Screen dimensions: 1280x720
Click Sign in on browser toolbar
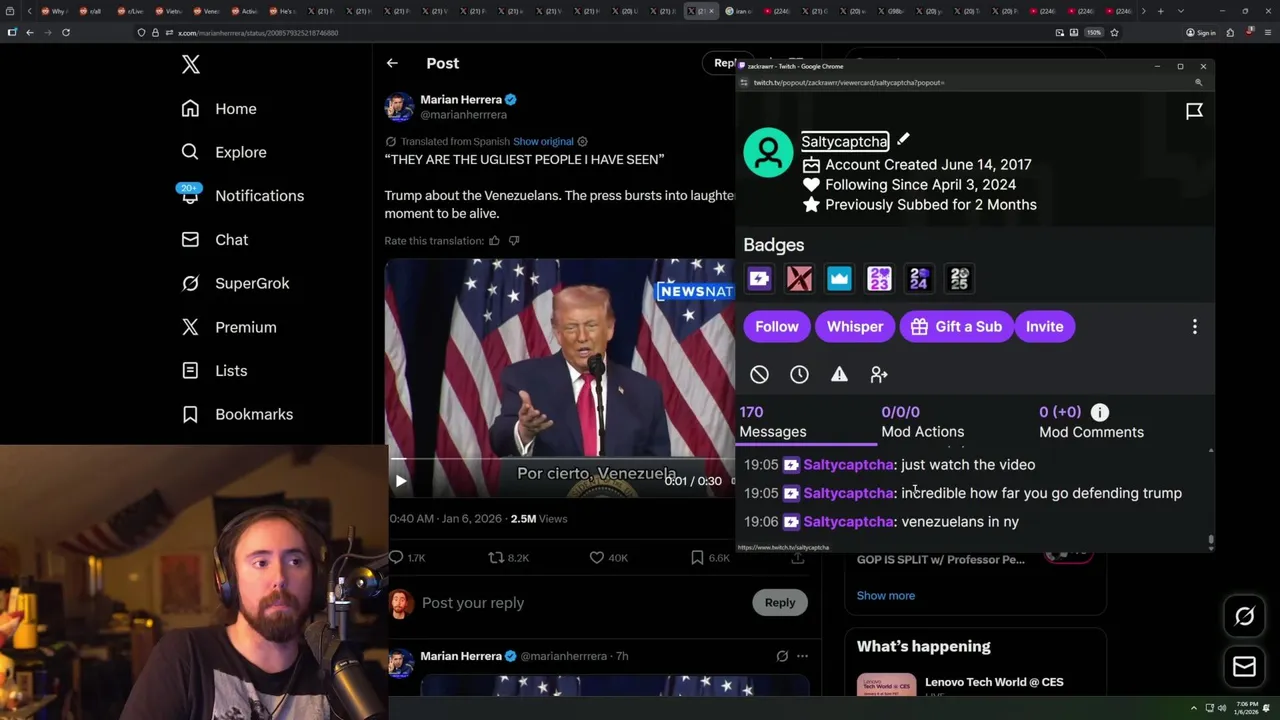click(x=1201, y=32)
